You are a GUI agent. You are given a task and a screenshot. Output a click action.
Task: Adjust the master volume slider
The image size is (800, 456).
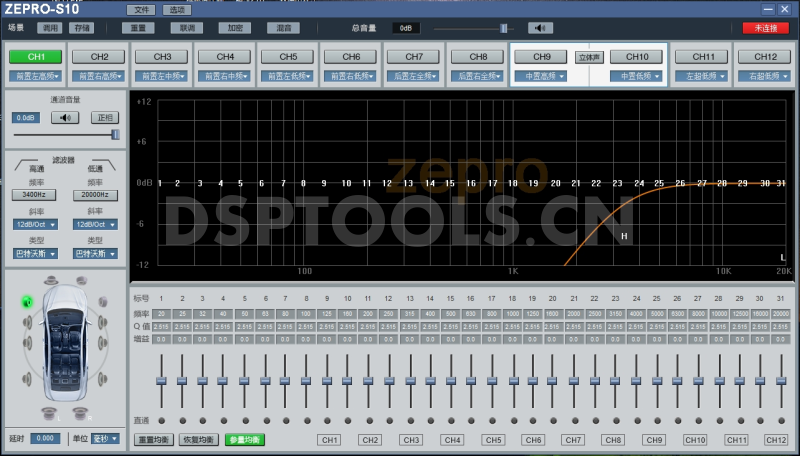pyautogui.click(x=116, y=134)
